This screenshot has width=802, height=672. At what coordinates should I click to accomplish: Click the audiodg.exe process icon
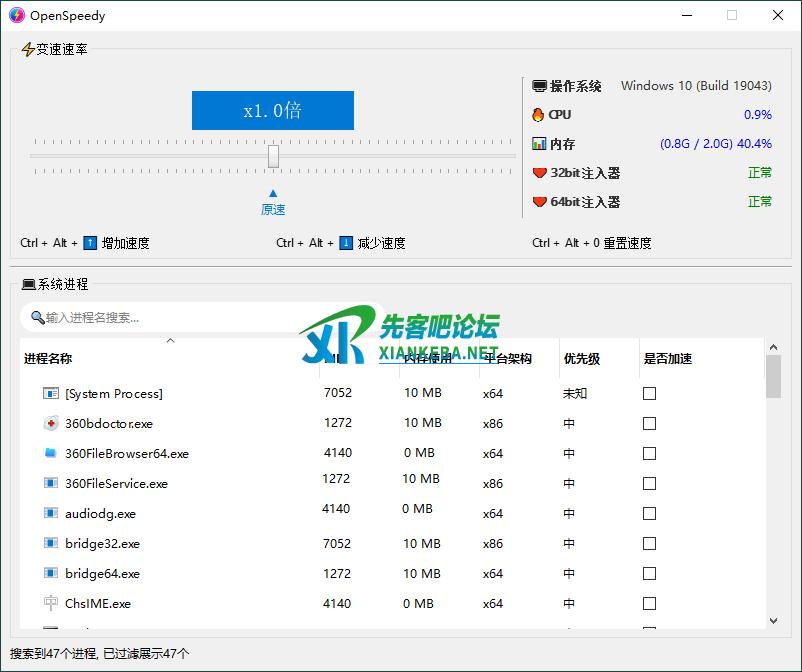tap(51, 513)
